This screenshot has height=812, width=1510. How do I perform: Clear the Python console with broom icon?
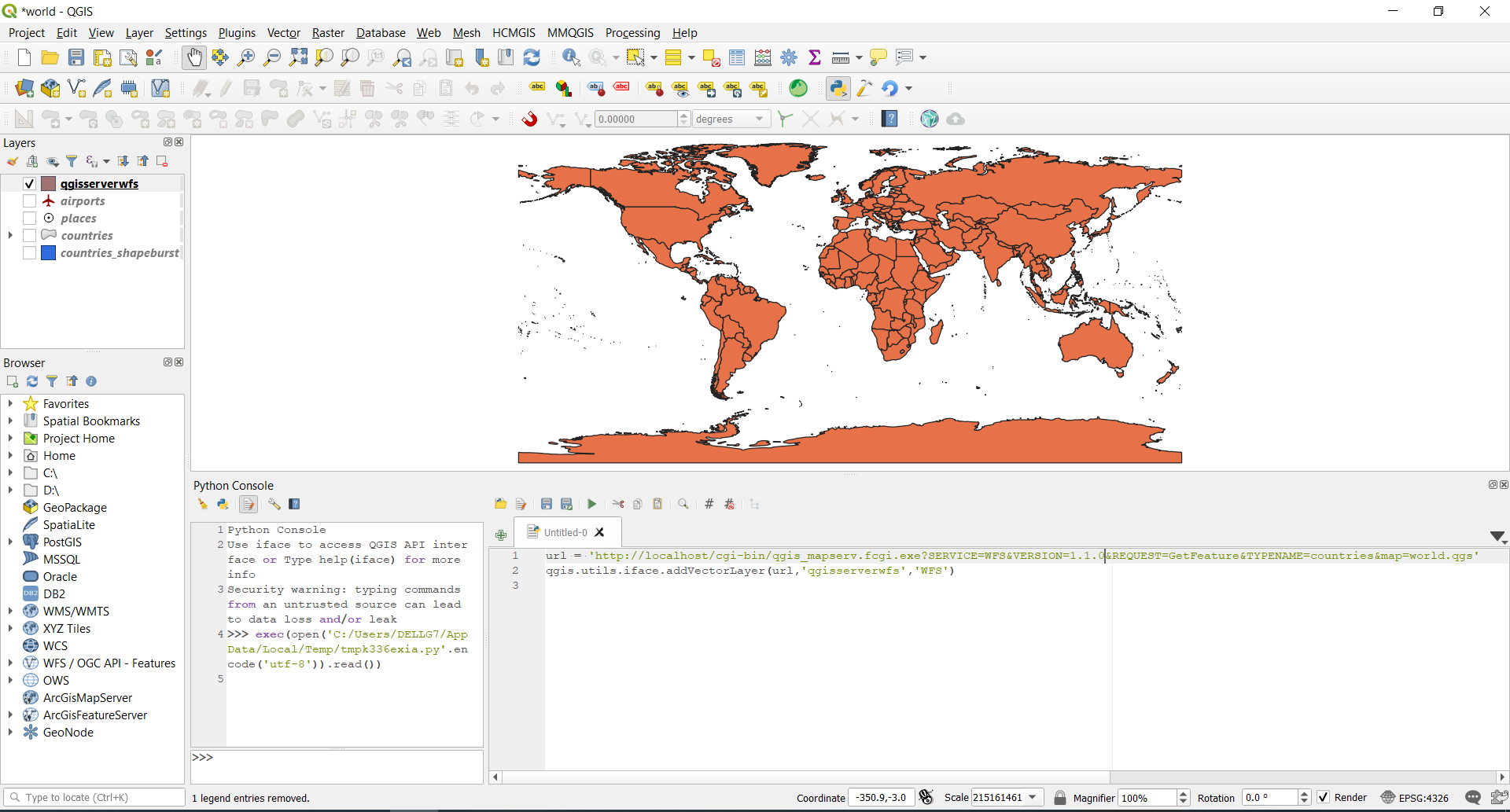point(203,504)
